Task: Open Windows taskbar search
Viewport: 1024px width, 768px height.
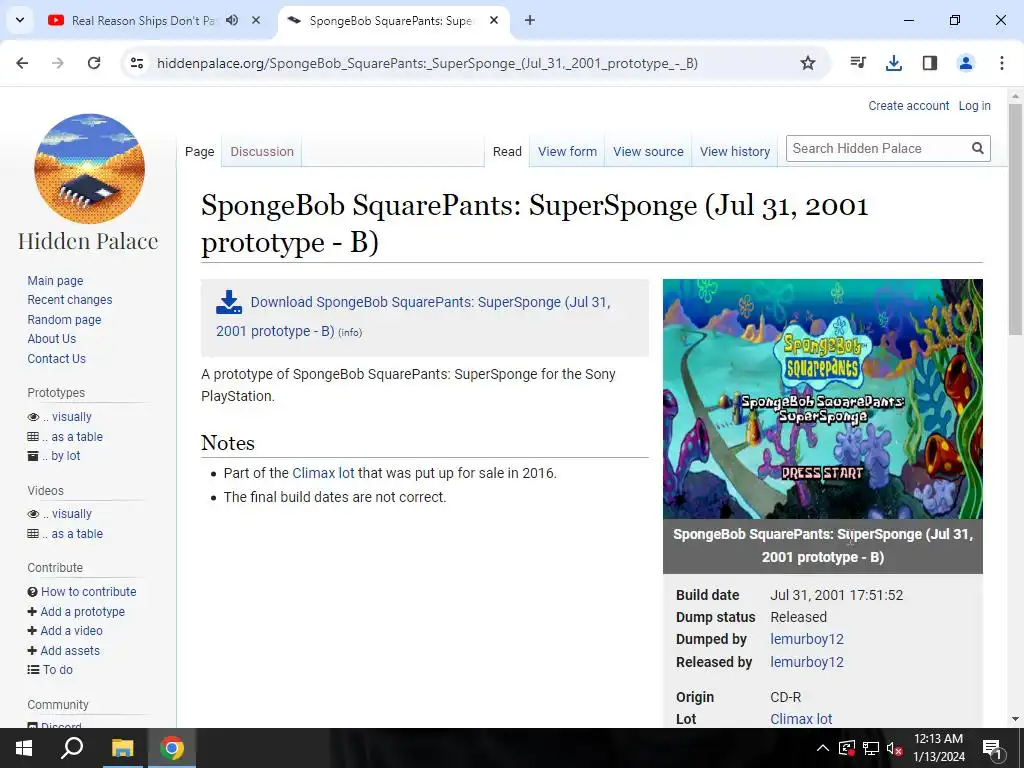Action: pos(72,748)
